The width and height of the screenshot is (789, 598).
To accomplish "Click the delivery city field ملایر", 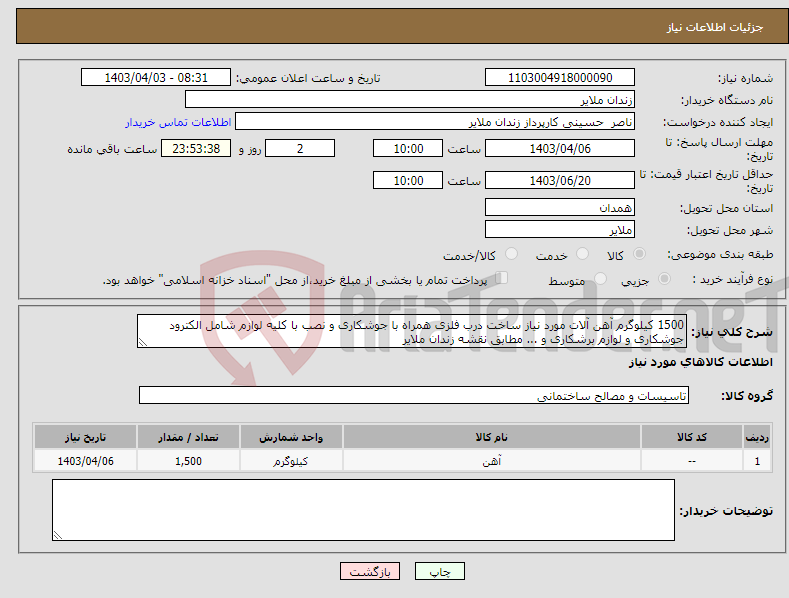I will coord(560,230).
